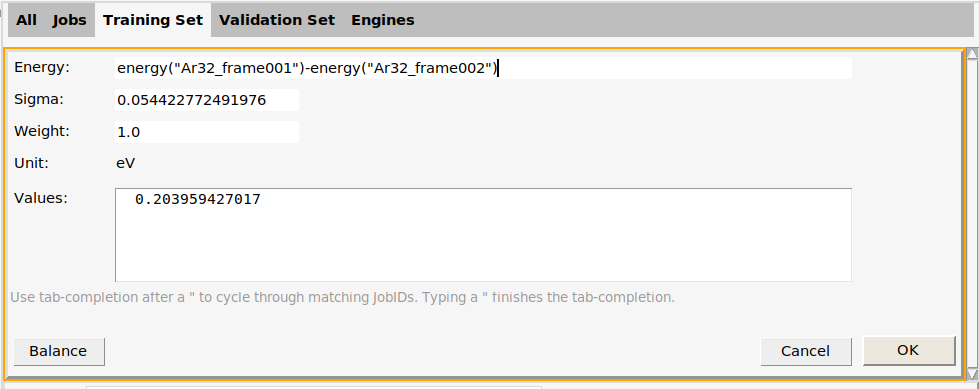
Task: Click the Energy expression input field
Action: coord(483,68)
